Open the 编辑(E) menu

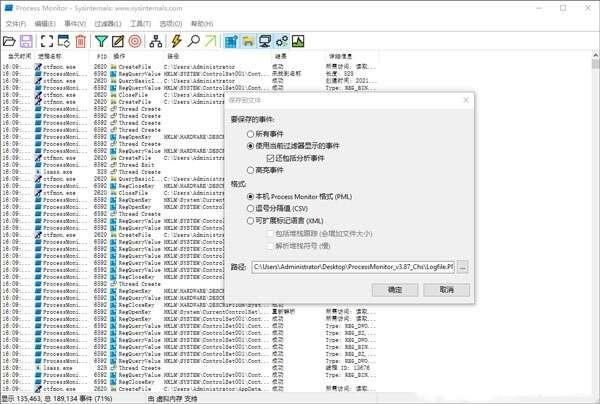(45, 23)
